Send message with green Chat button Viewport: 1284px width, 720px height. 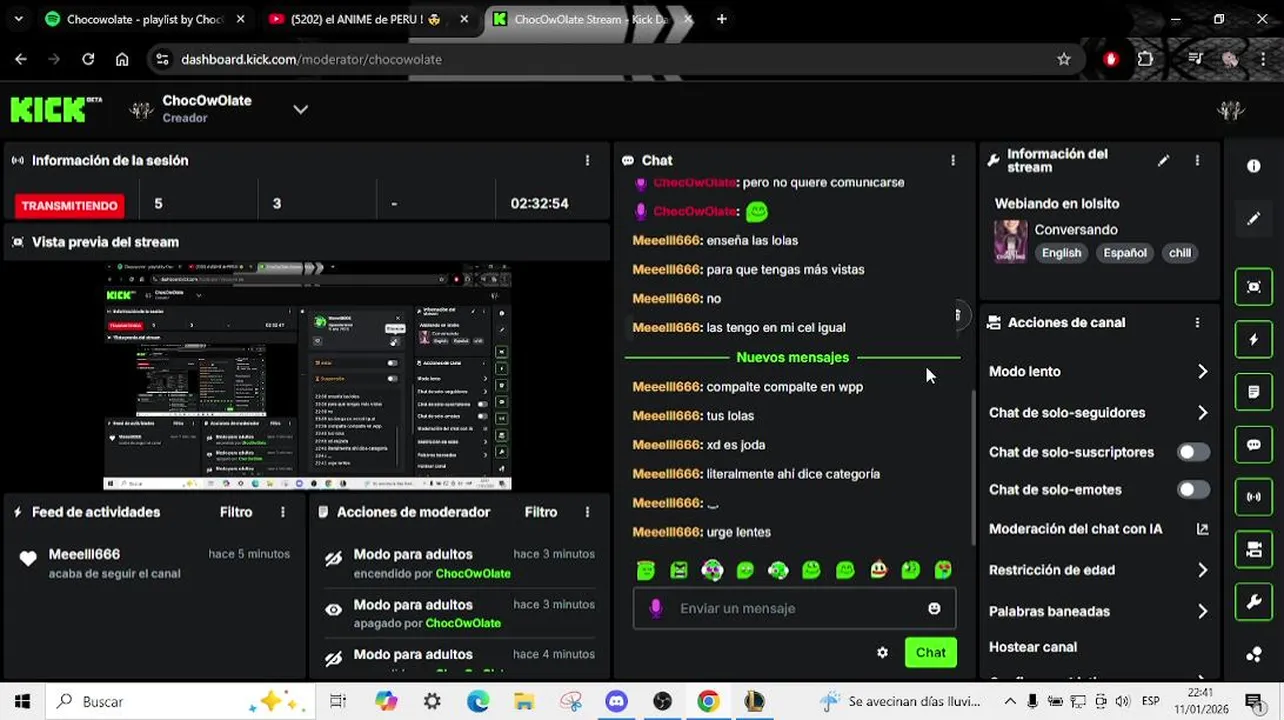click(930, 652)
